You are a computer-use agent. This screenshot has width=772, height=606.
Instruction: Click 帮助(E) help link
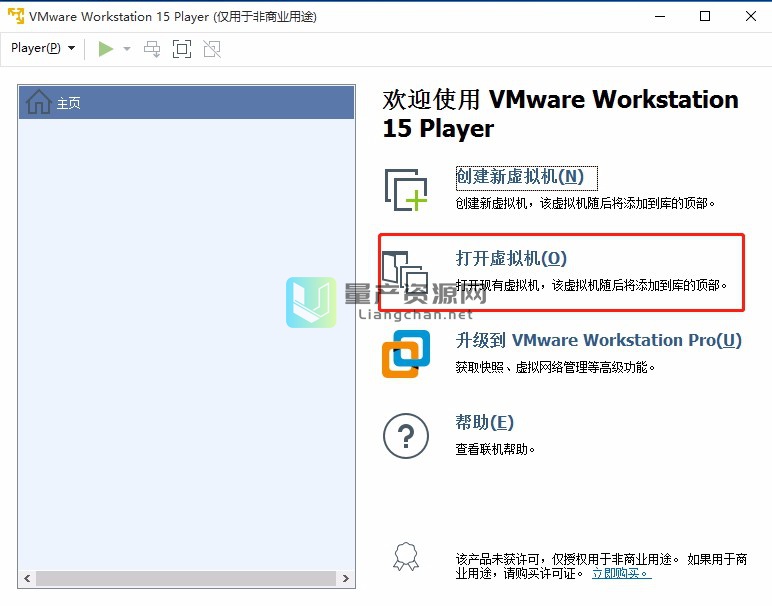click(484, 422)
